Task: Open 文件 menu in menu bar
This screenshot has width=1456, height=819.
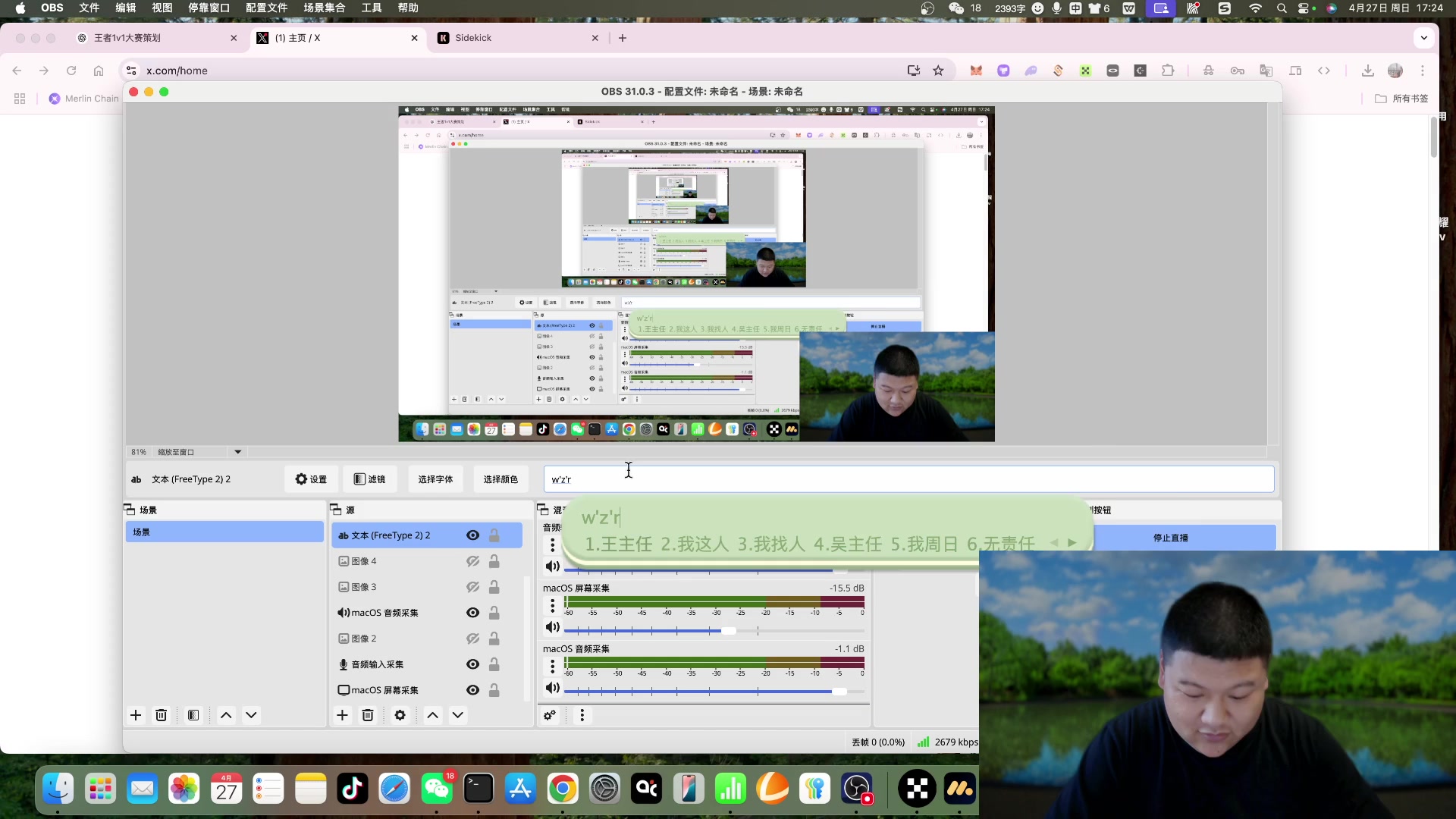Action: (x=89, y=8)
